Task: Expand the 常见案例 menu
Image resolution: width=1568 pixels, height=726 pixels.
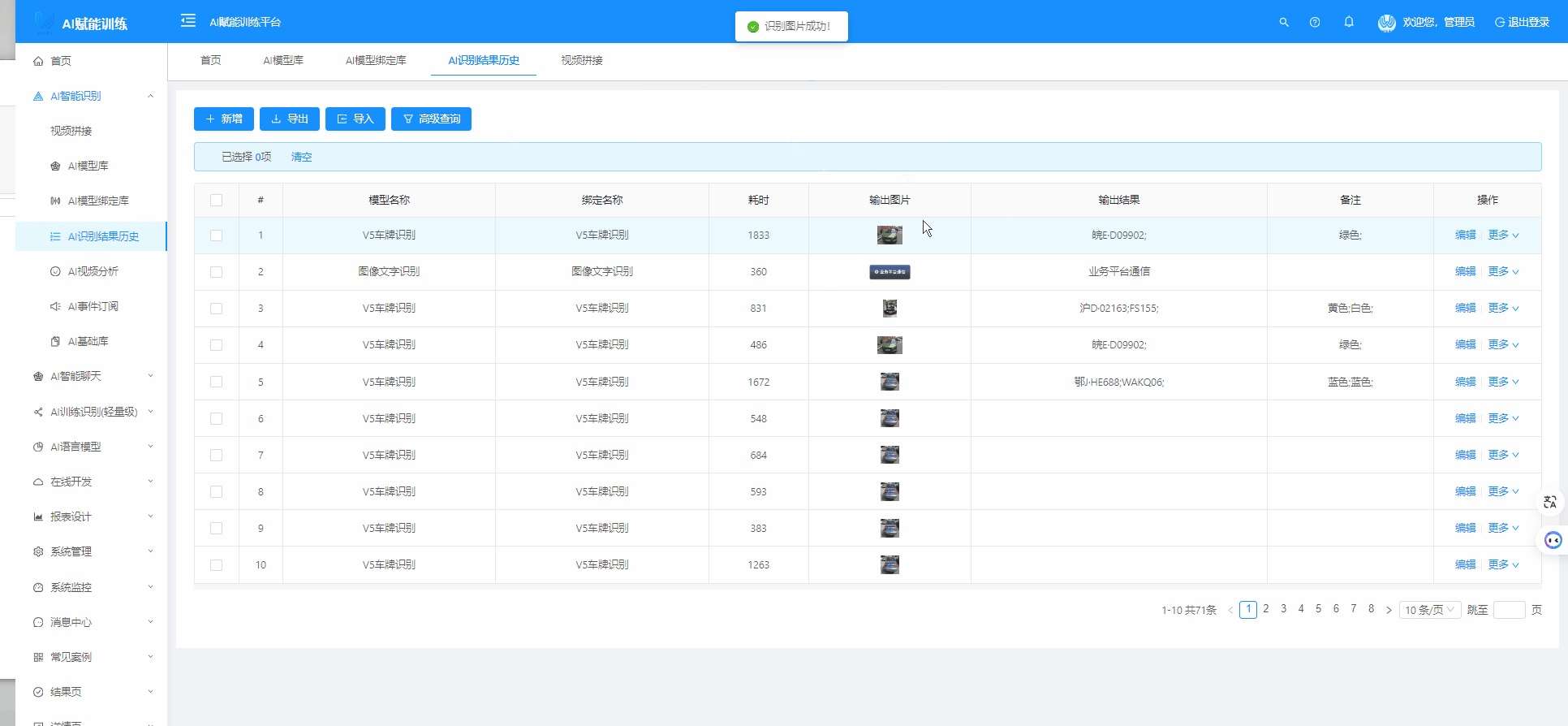Action: [x=91, y=657]
